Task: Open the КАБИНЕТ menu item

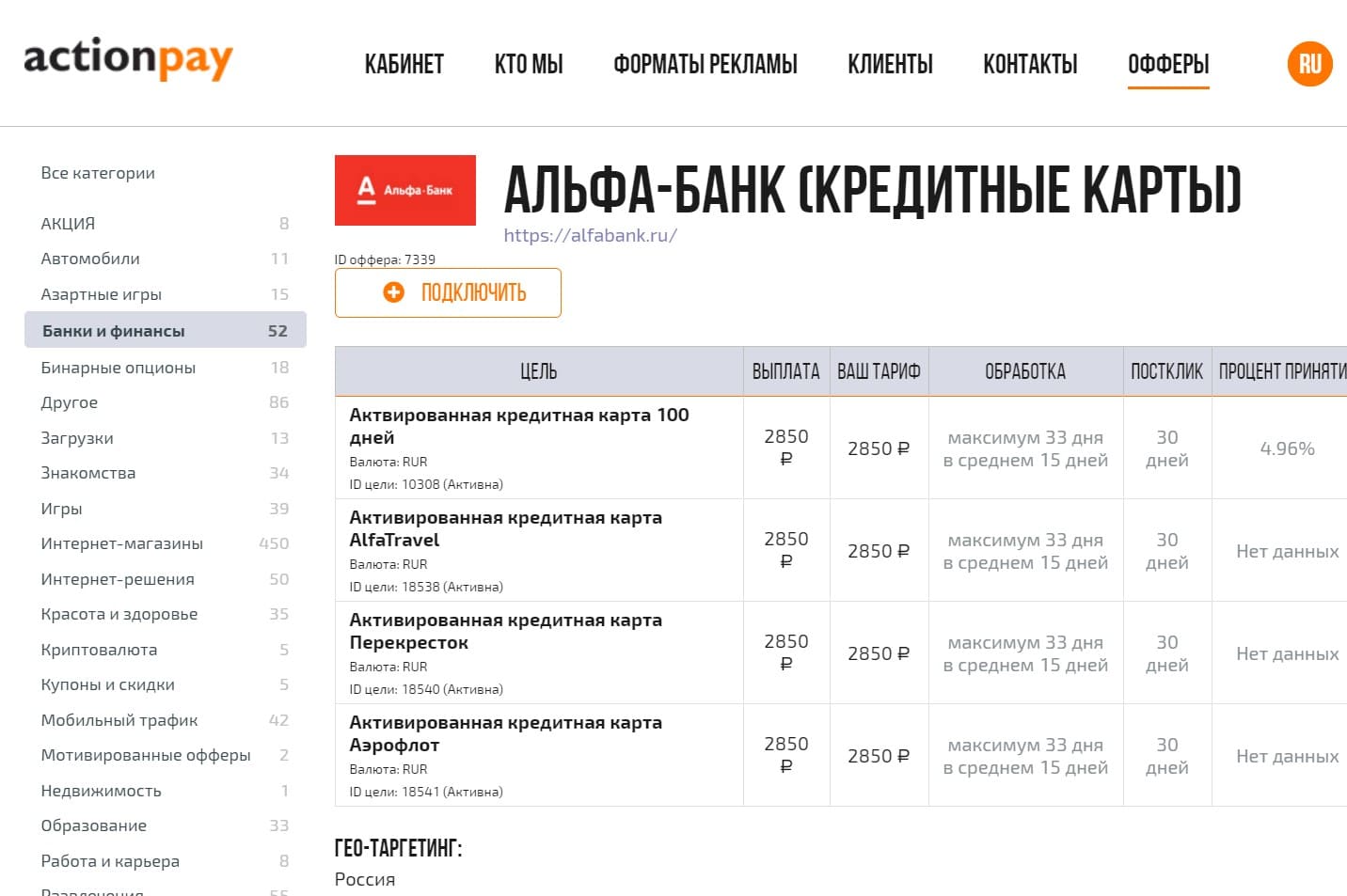Action: [404, 64]
